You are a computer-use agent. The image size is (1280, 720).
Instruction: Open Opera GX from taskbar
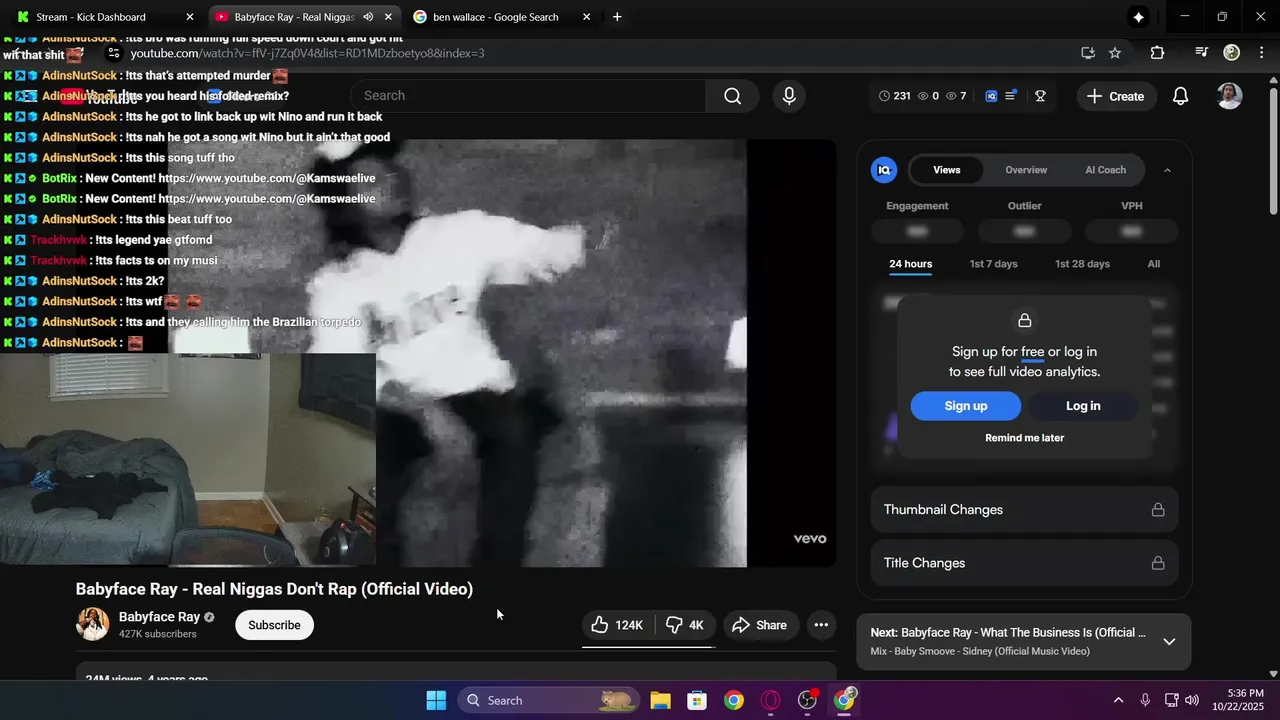point(771,700)
